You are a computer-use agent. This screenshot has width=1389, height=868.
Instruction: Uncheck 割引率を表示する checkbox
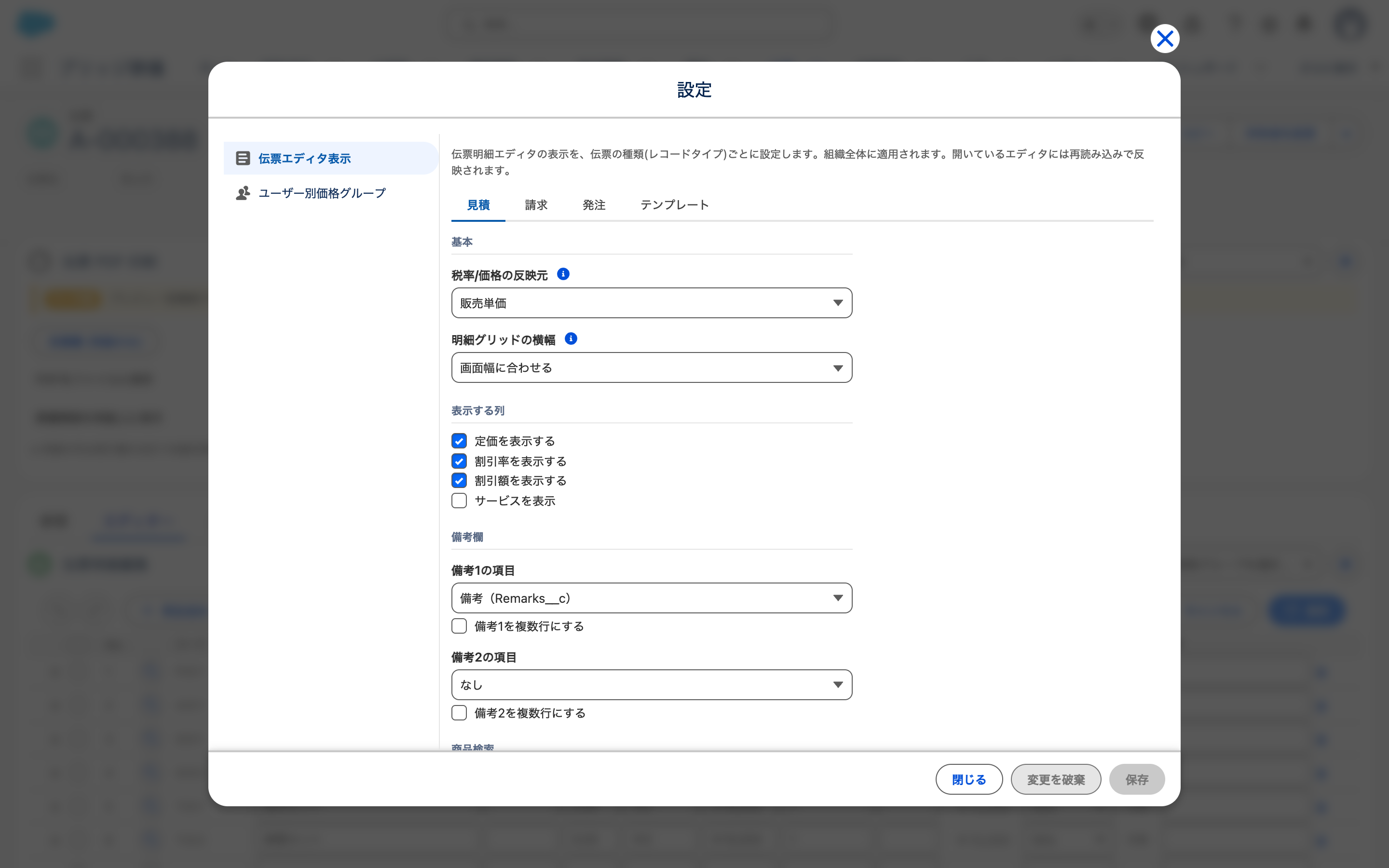click(459, 461)
